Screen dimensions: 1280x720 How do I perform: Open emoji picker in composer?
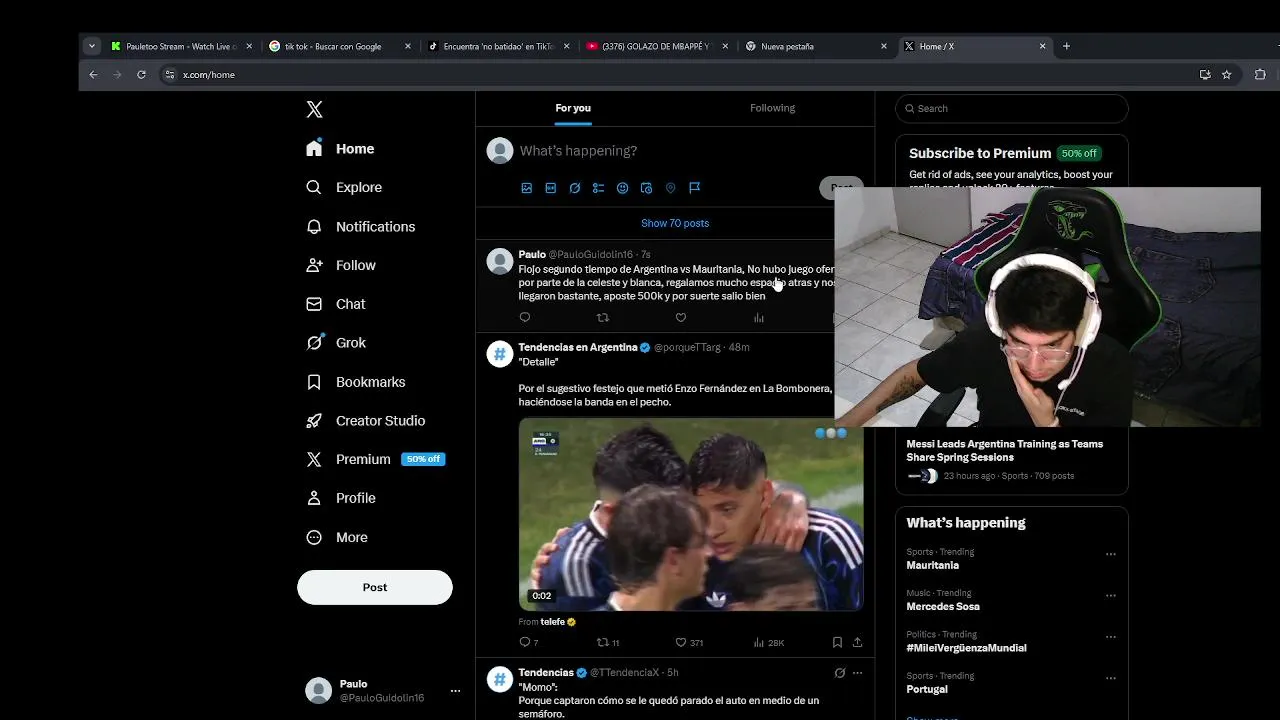[x=623, y=188]
